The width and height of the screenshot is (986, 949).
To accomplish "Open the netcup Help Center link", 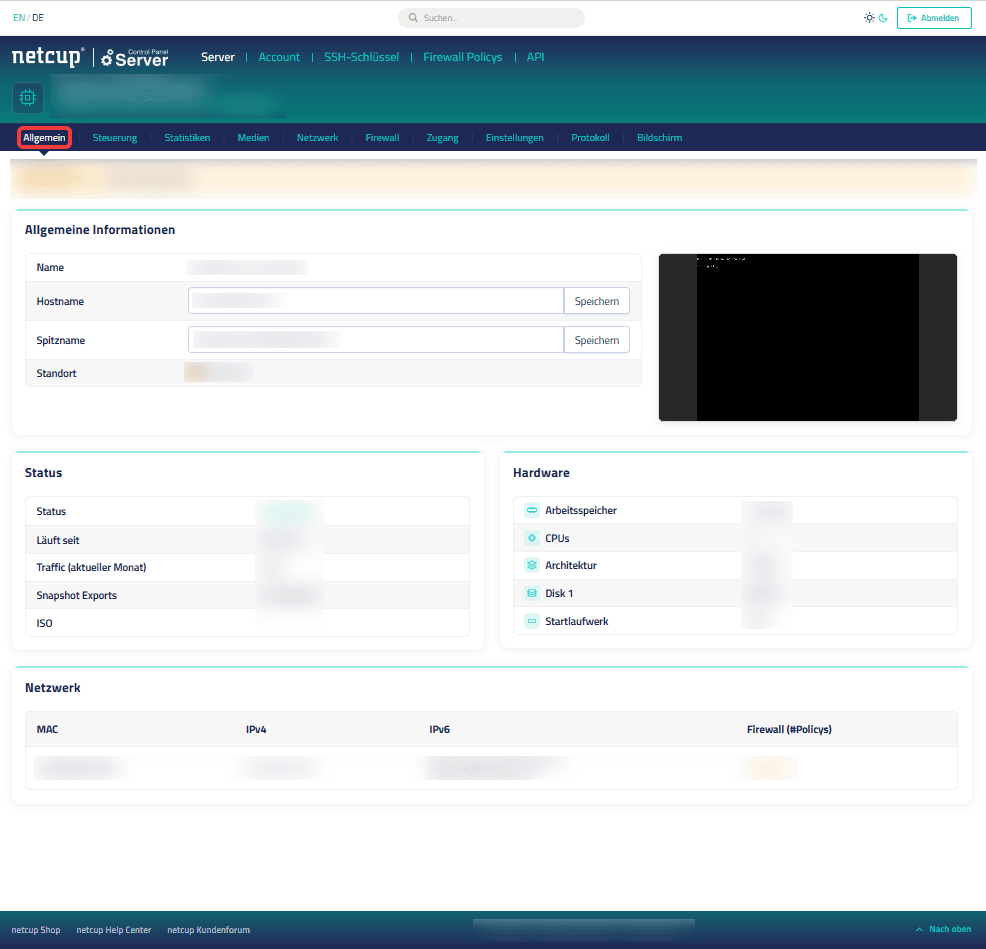I will (114, 930).
